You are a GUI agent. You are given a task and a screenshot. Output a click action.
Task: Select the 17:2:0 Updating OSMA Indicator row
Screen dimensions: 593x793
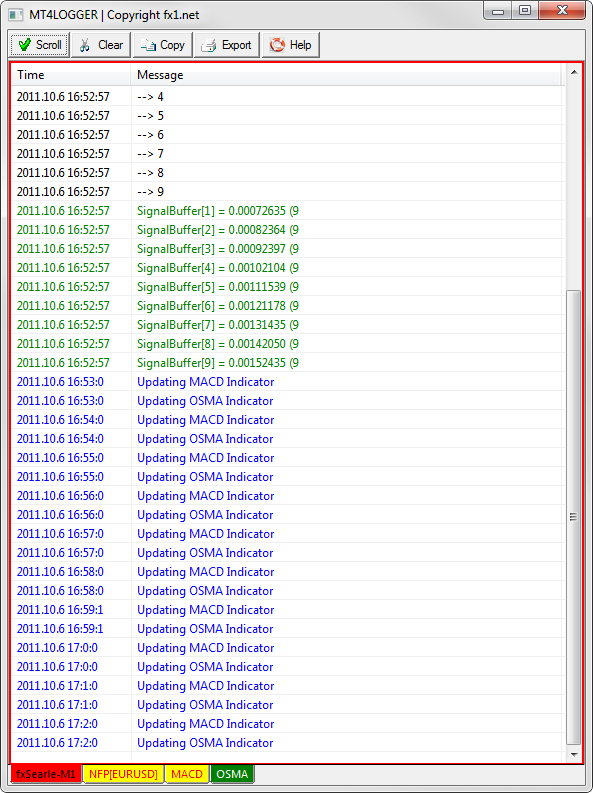click(x=287, y=743)
